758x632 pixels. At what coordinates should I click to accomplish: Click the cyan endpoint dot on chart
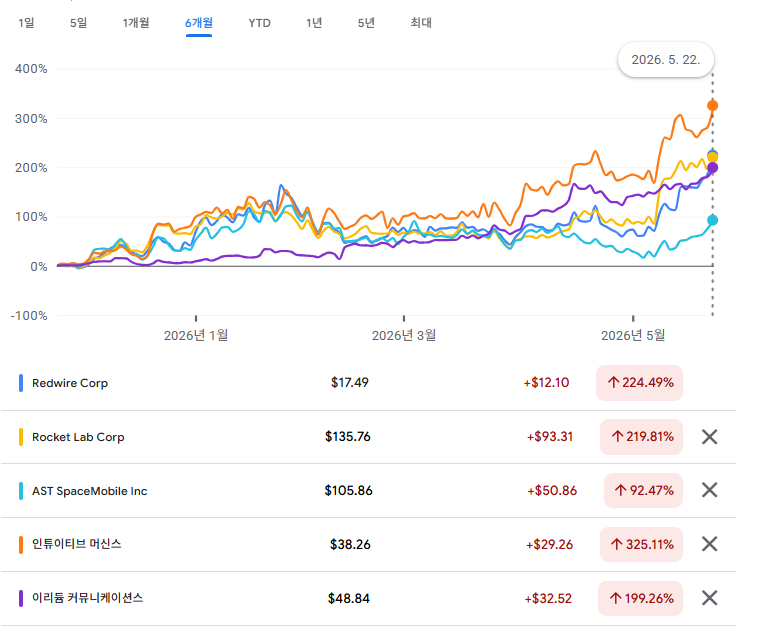(x=713, y=220)
